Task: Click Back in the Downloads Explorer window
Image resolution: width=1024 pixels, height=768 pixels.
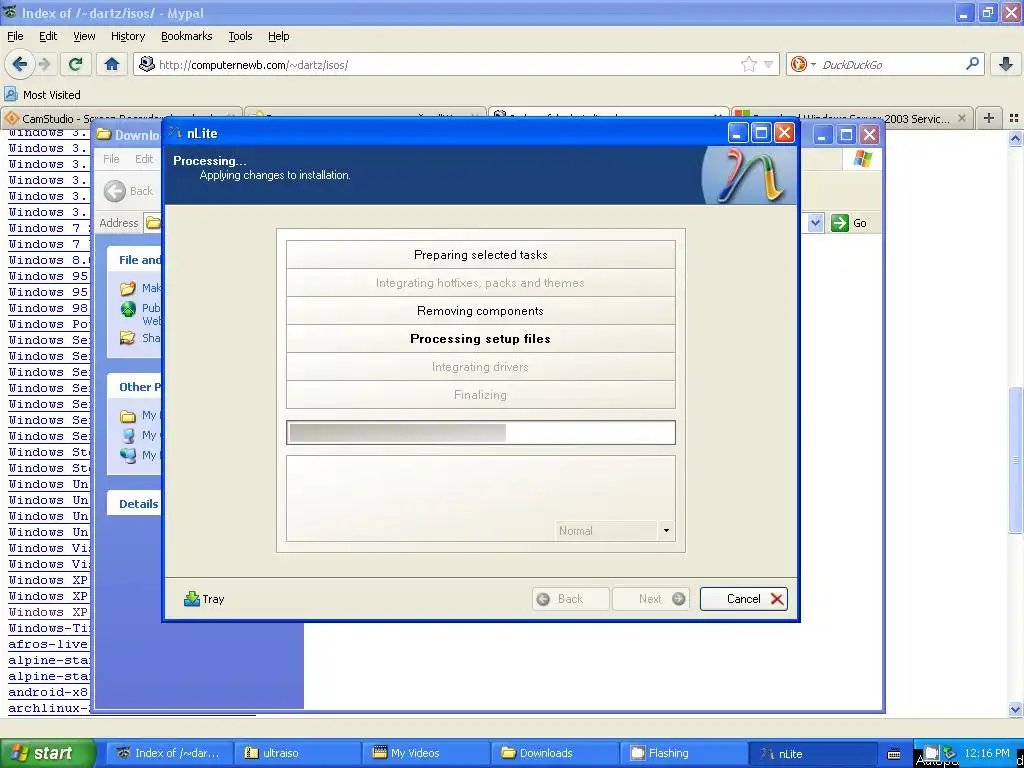Action: [129, 191]
